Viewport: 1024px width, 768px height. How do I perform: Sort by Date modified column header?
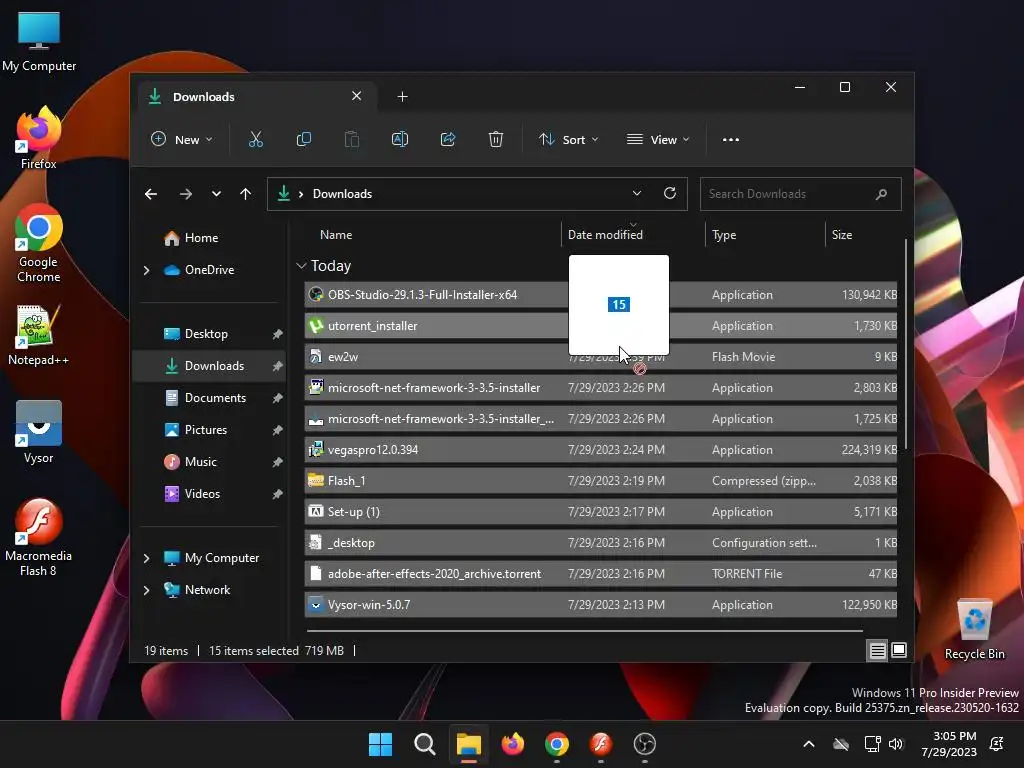coord(605,234)
